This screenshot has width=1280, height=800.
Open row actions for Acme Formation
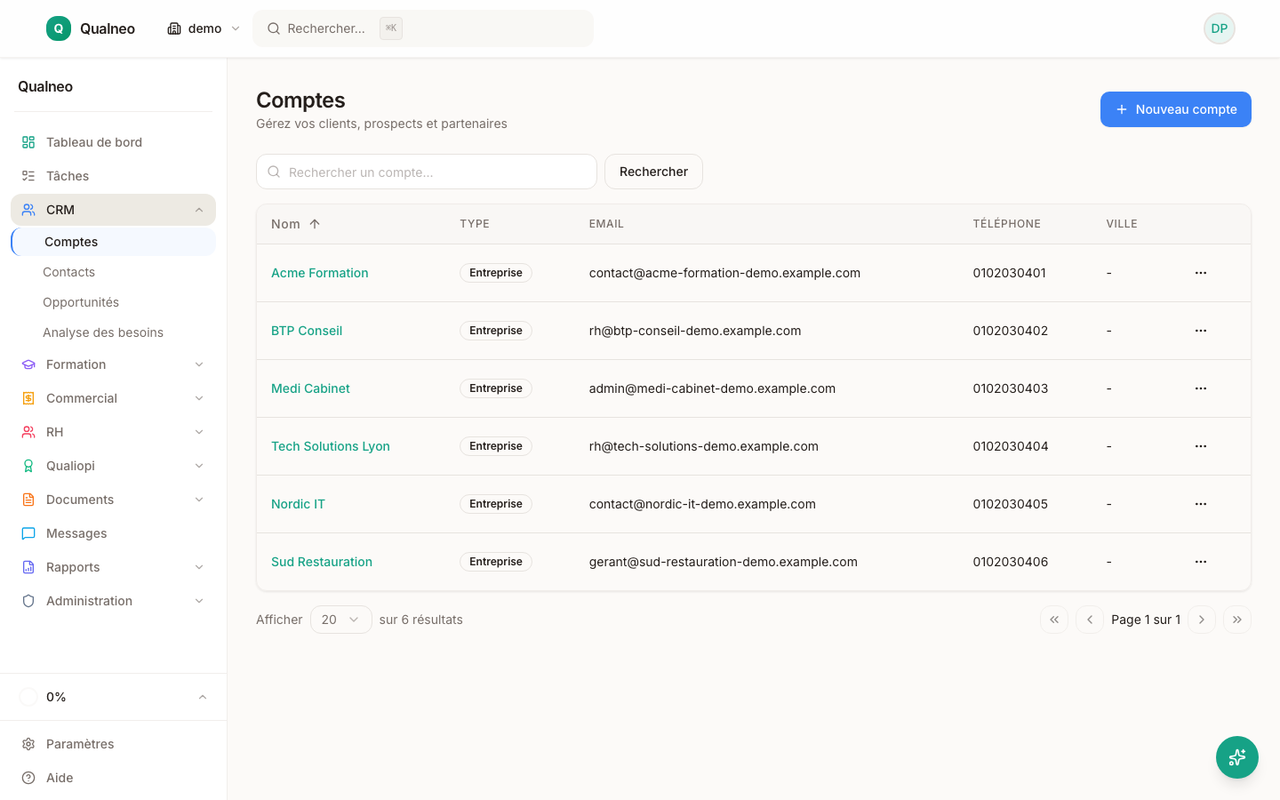point(1201,273)
